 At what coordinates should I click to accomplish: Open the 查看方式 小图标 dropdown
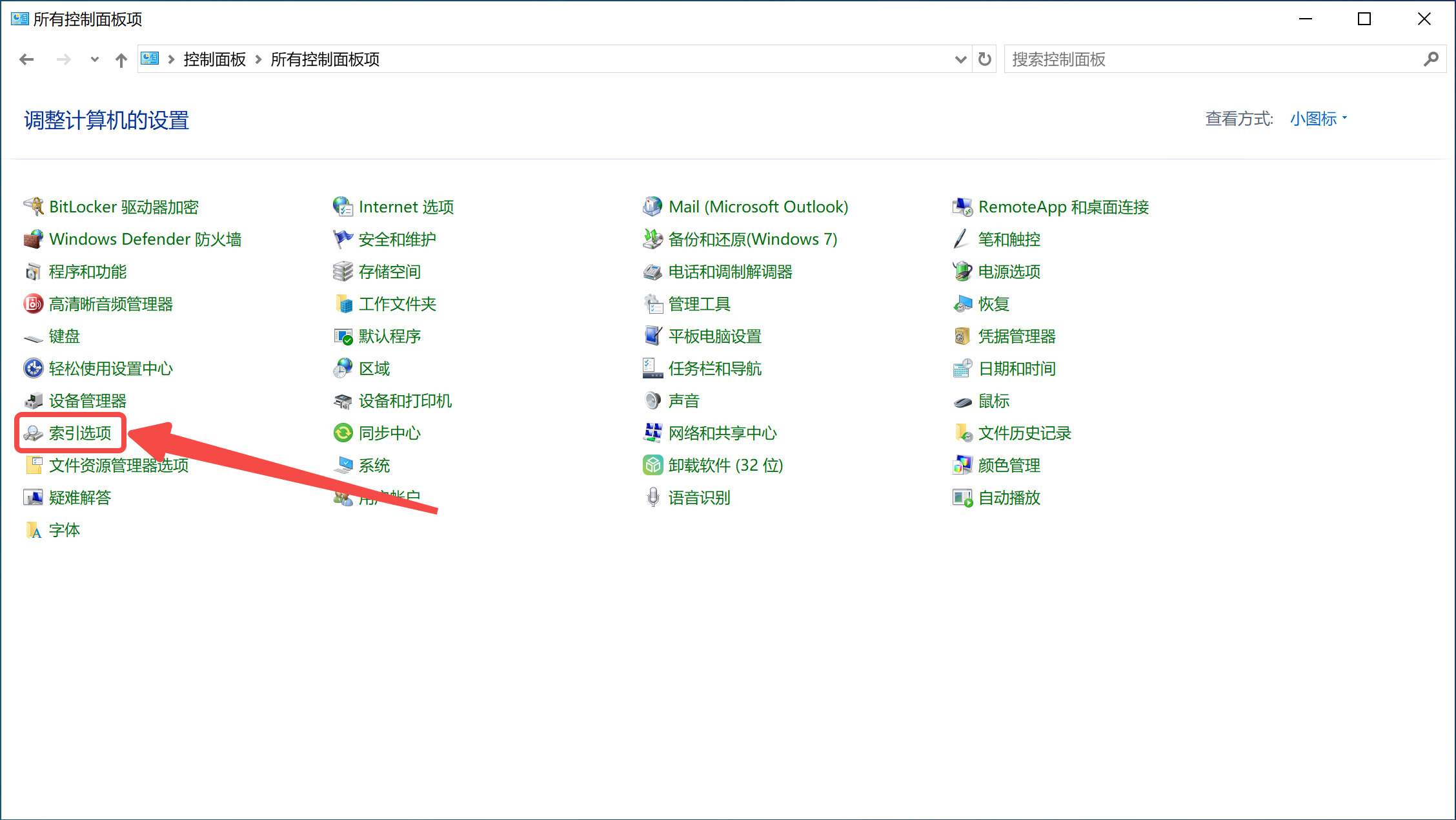click(x=1318, y=119)
